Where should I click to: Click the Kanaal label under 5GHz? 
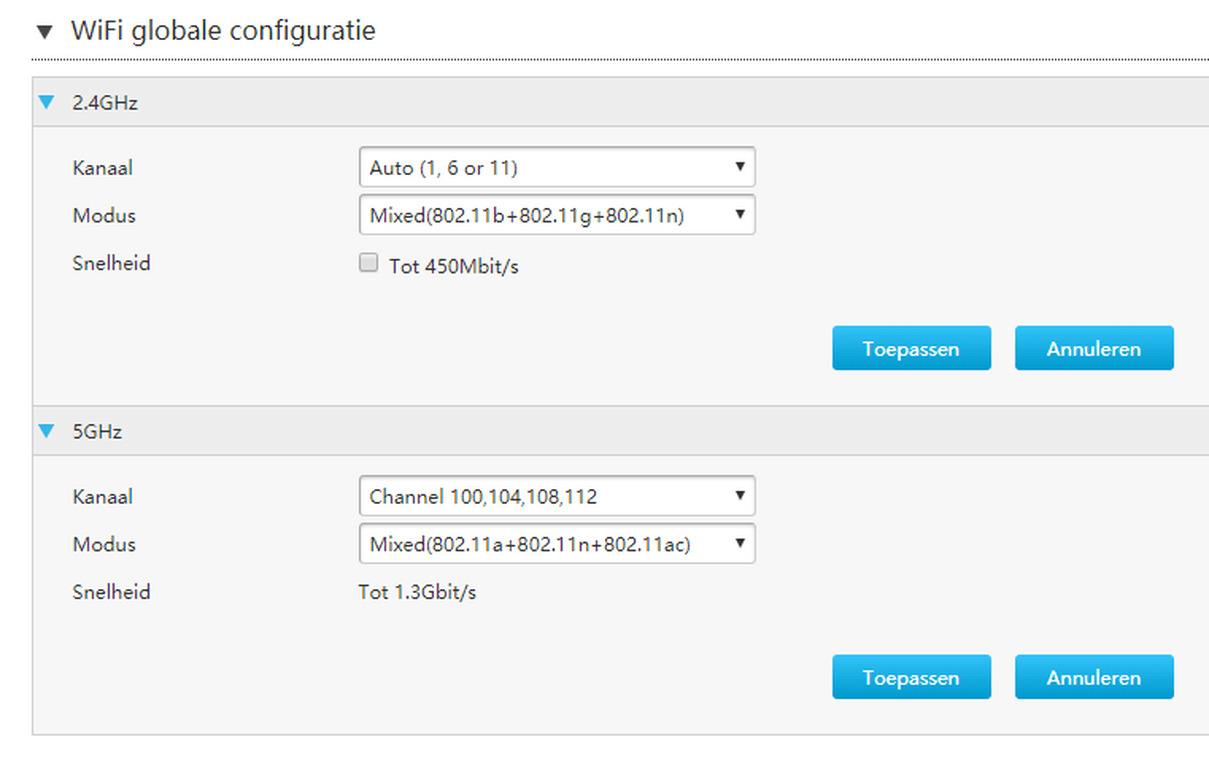103,496
